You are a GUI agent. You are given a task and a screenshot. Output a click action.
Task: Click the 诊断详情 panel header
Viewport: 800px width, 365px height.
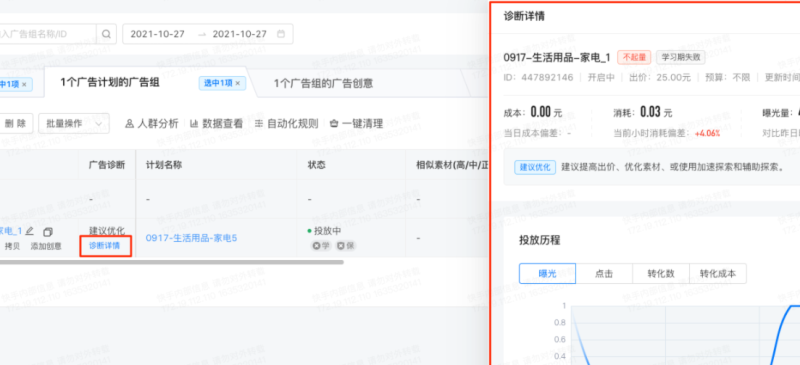tap(524, 16)
